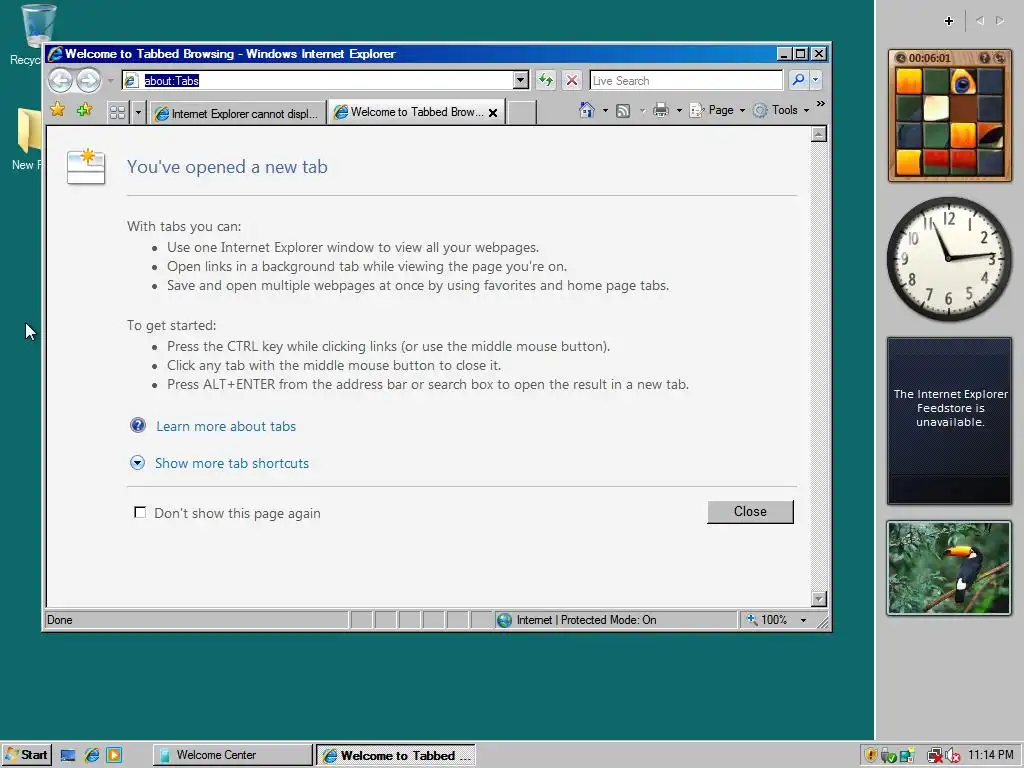Open Learn more about tabs link
Viewport: 1024px width, 768px height.
226,426
